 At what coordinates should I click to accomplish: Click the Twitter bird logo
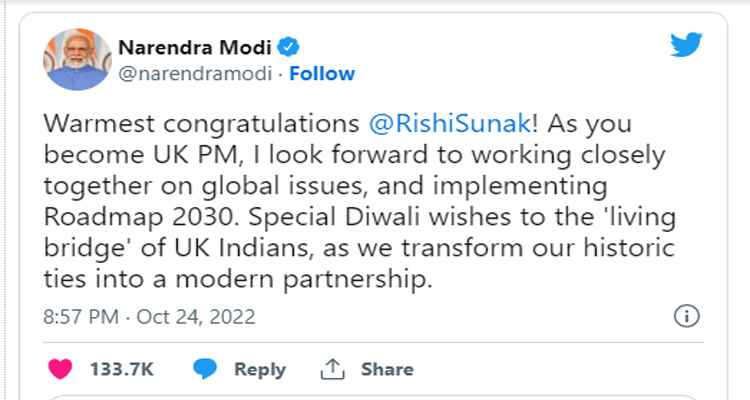click(687, 48)
